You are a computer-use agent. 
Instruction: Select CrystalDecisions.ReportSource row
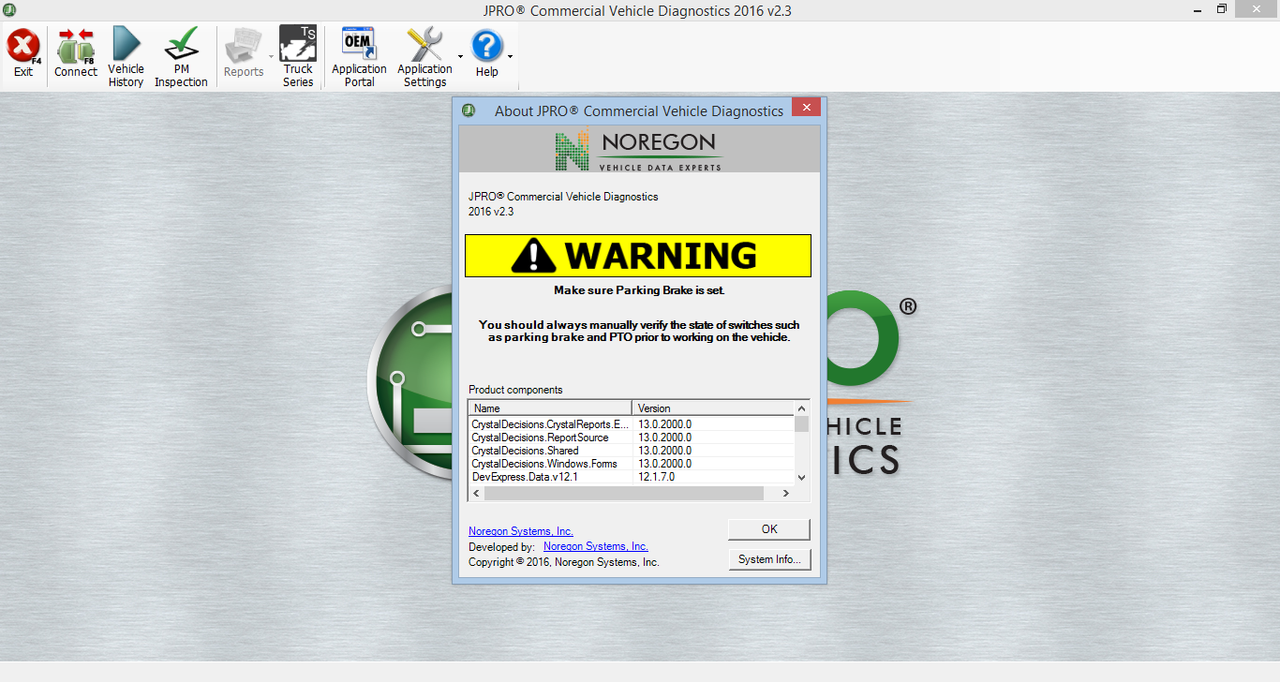631,437
